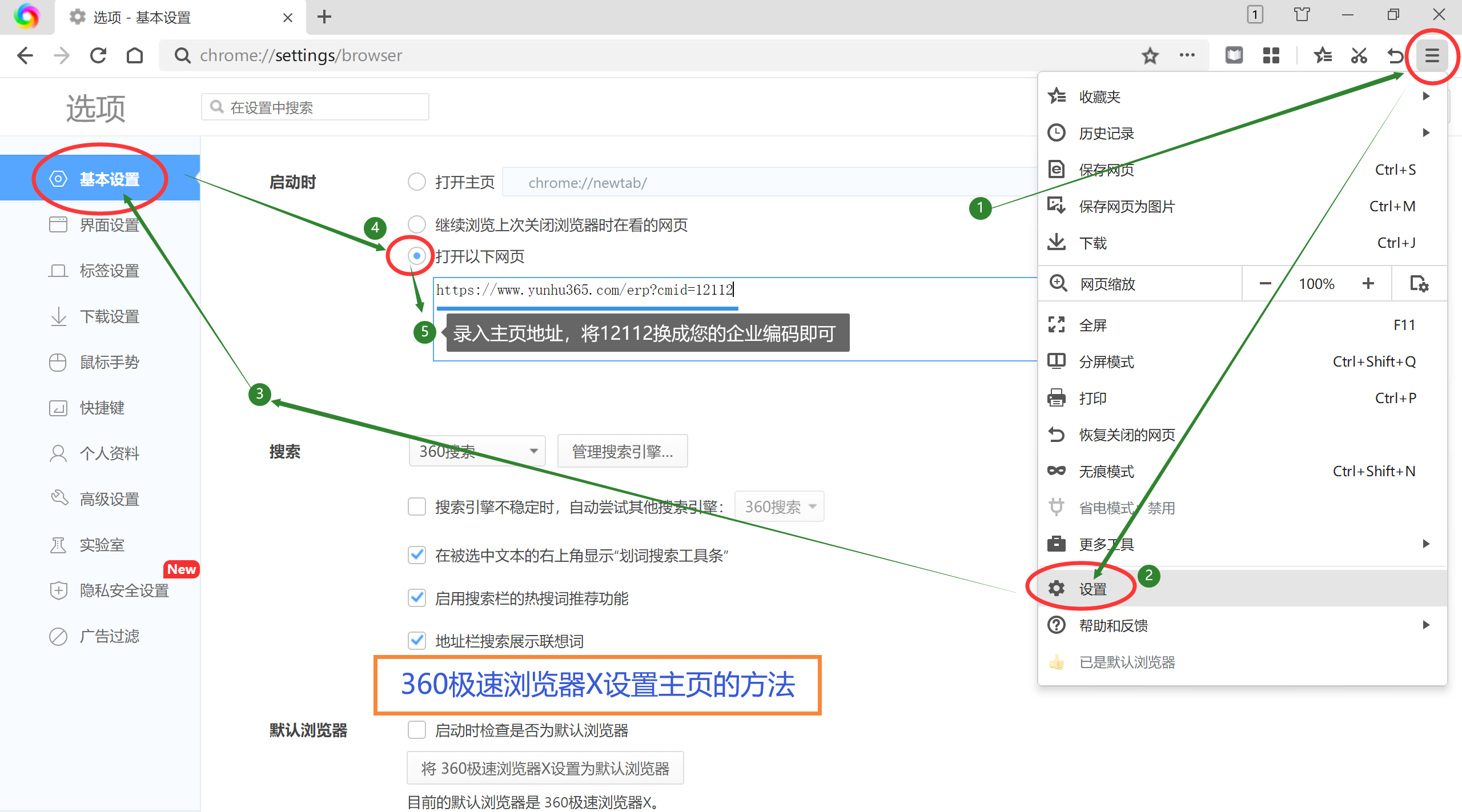Screen dimensions: 1462x812
Task: Click 恢复关闭的网页 menu item
Action: pos(1243,435)
